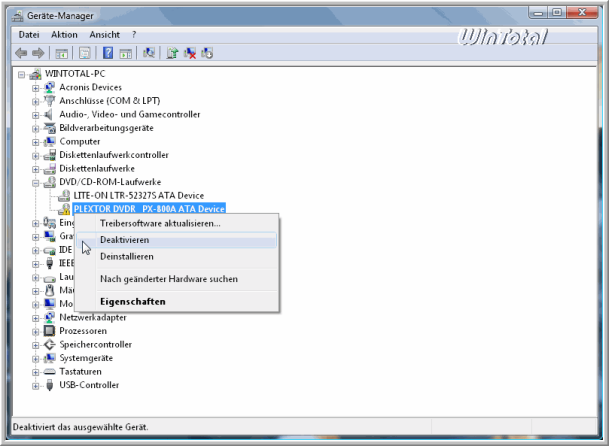Viewport: 609px width, 446px height.
Task: Expand the Speichercontroller node
Action: pyautogui.click(x=35, y=345)
